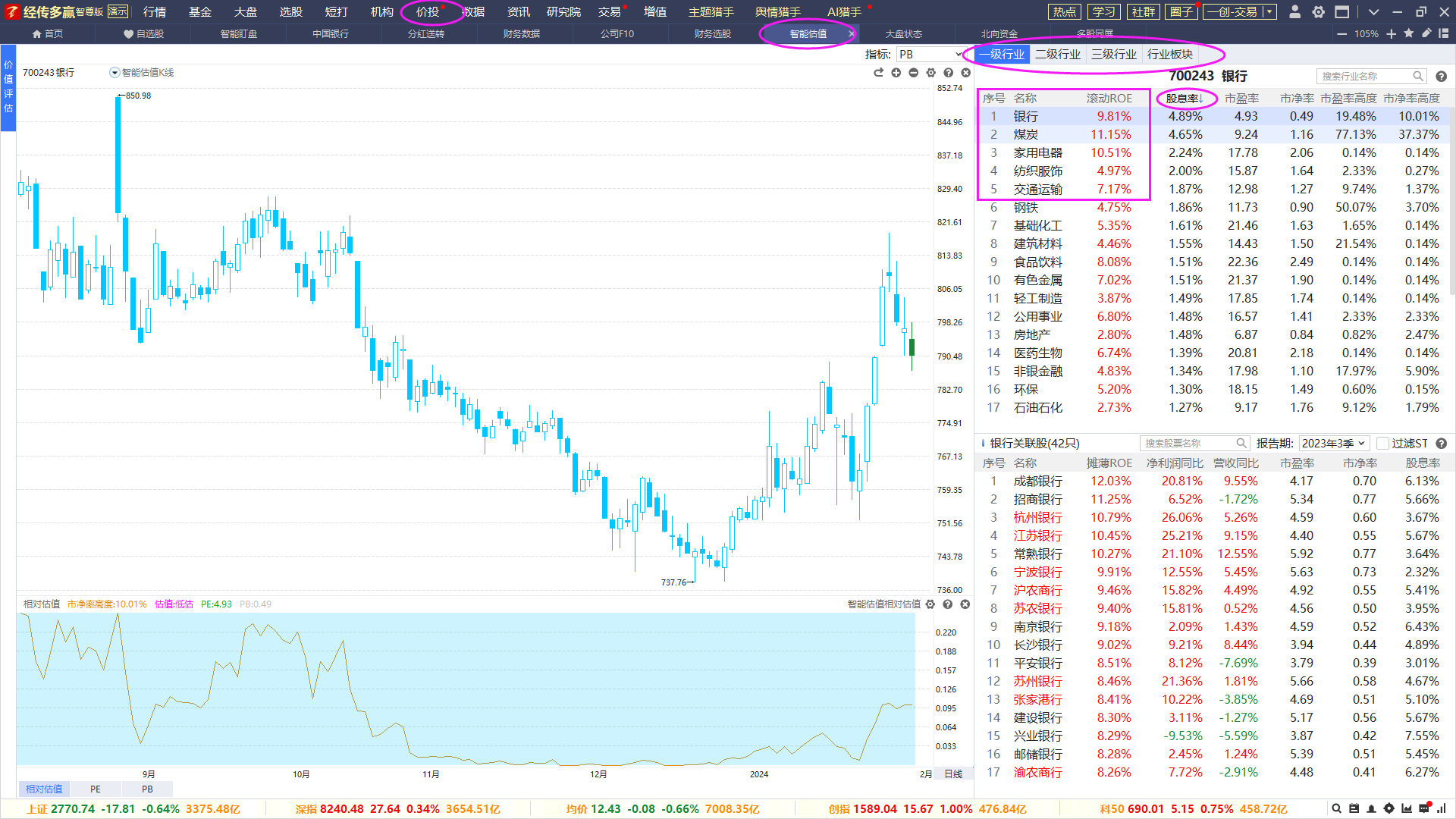
Task: Open the 指标 PB dropdown
Action: pyautogui.click(x=930, y=55)
